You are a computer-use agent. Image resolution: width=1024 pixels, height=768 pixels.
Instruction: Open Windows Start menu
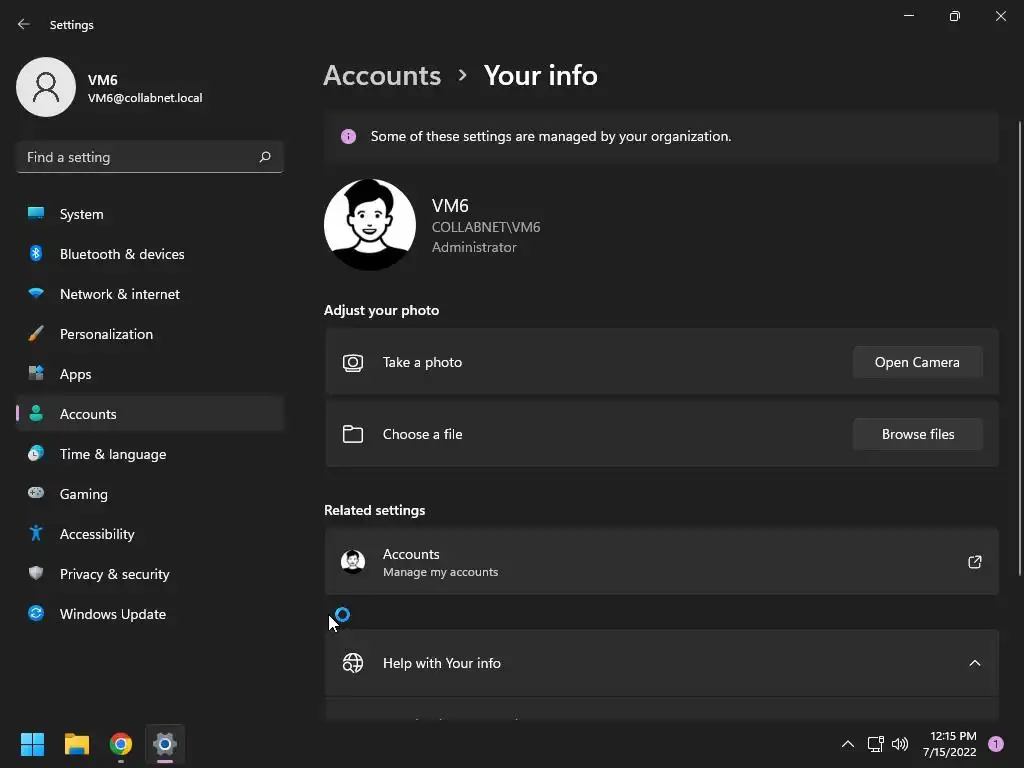click(x=32, y=744)
